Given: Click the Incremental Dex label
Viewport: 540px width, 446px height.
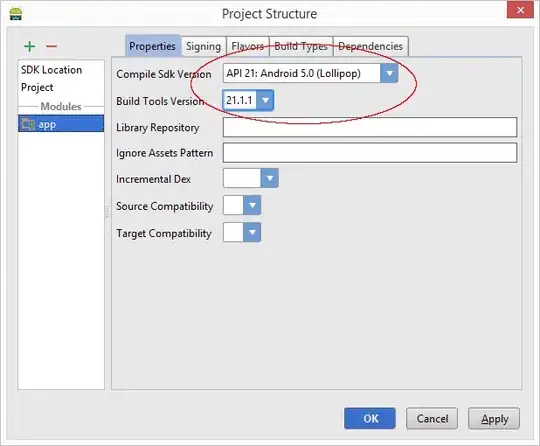Looking at the screenshot, I should point(153,179).
